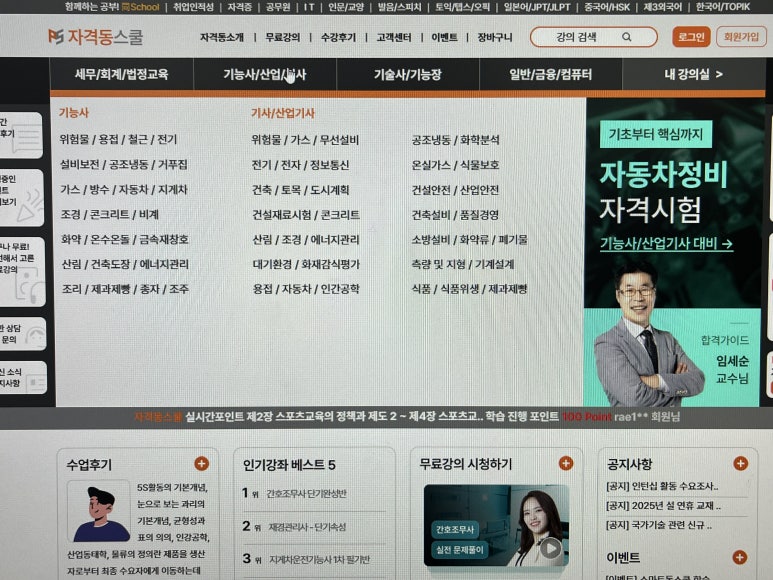
Task: Click 산림 / 조경 / 에너지관리 link
Action: (306, 239)
